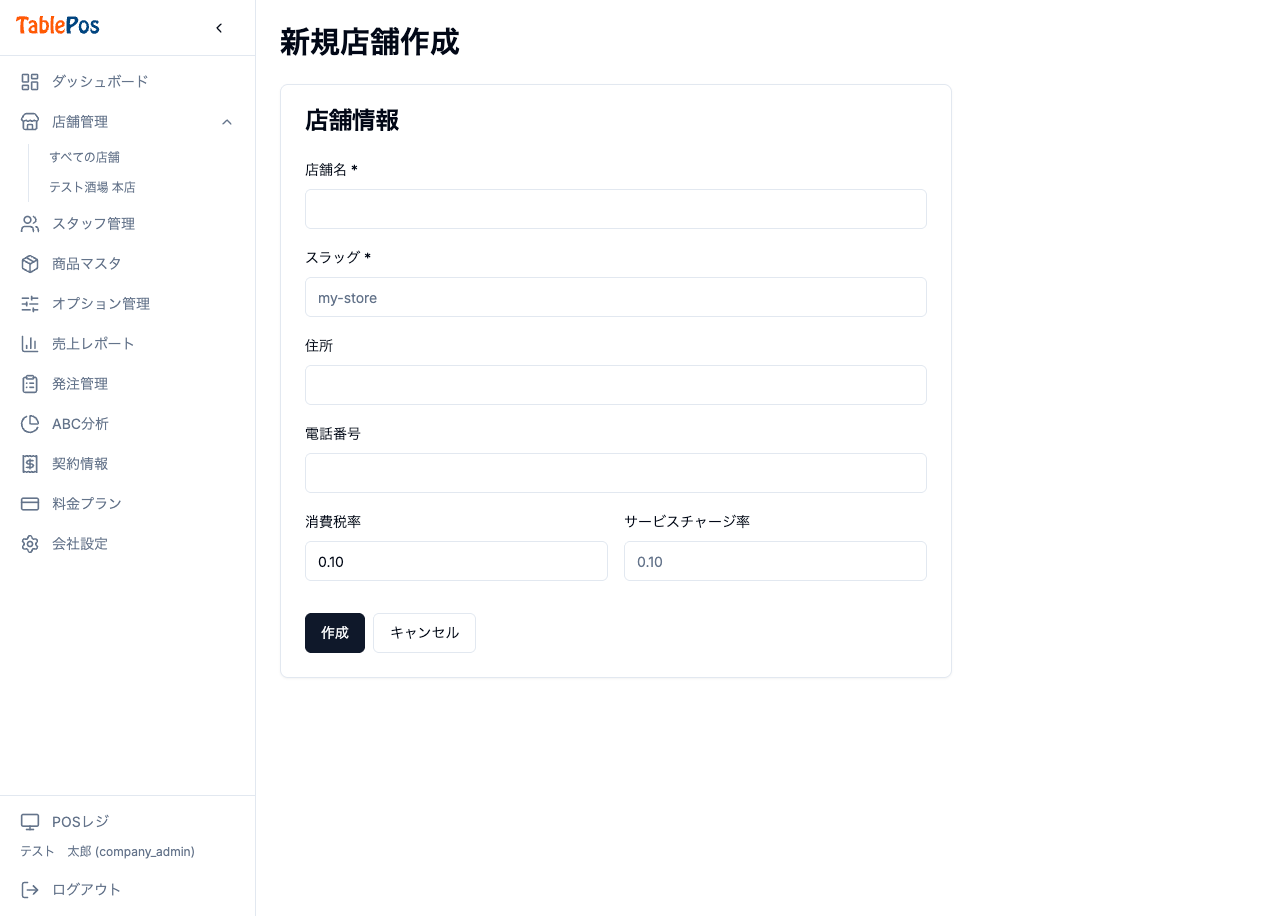This screenshot has height=916, width=1285.
Task: Focus the スラッグ field with my-store placeholder
Action: (x=616, y=297)
